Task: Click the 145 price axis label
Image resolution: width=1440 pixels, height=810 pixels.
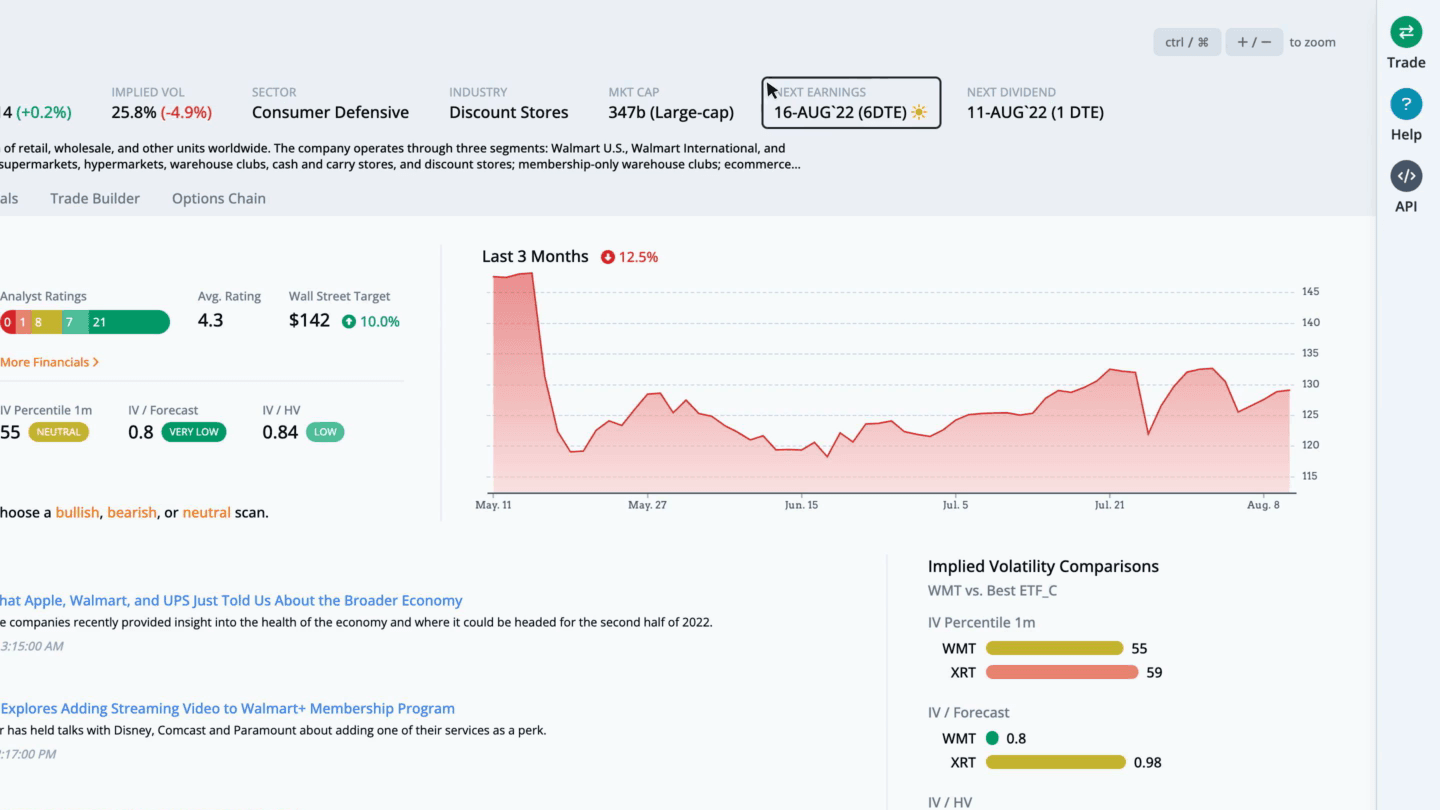Action: point(1310,292)
